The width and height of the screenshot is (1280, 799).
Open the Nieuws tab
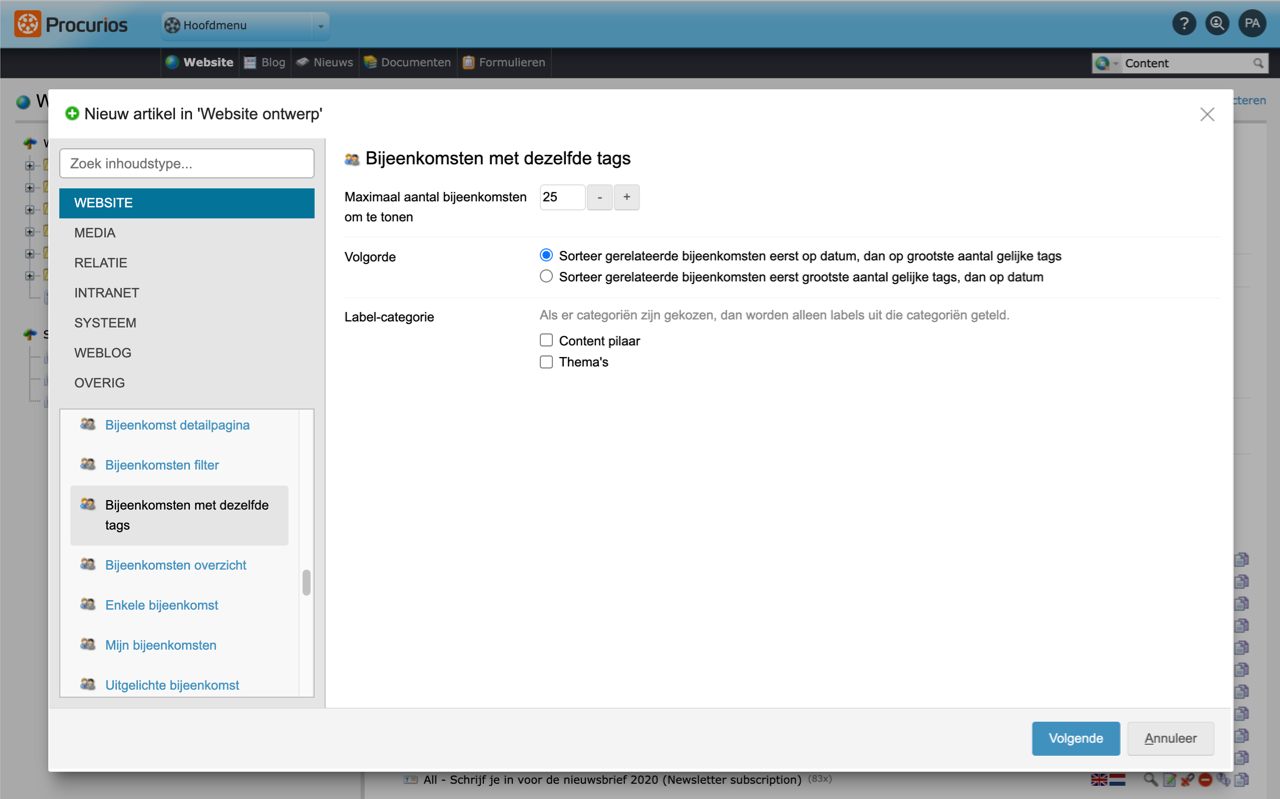pyautogui.click(x=324, y=62)
